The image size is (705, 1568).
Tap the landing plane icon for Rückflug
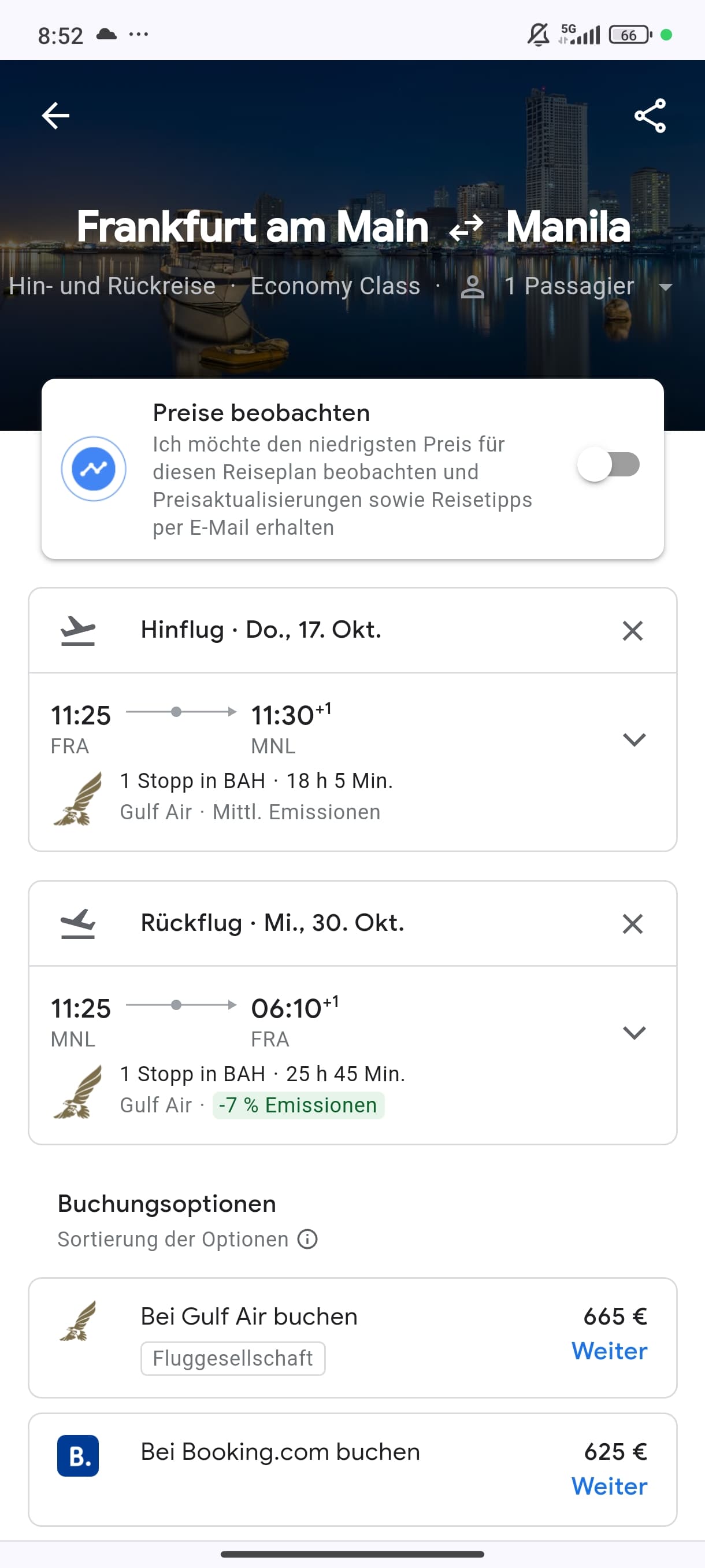point(78,924)
